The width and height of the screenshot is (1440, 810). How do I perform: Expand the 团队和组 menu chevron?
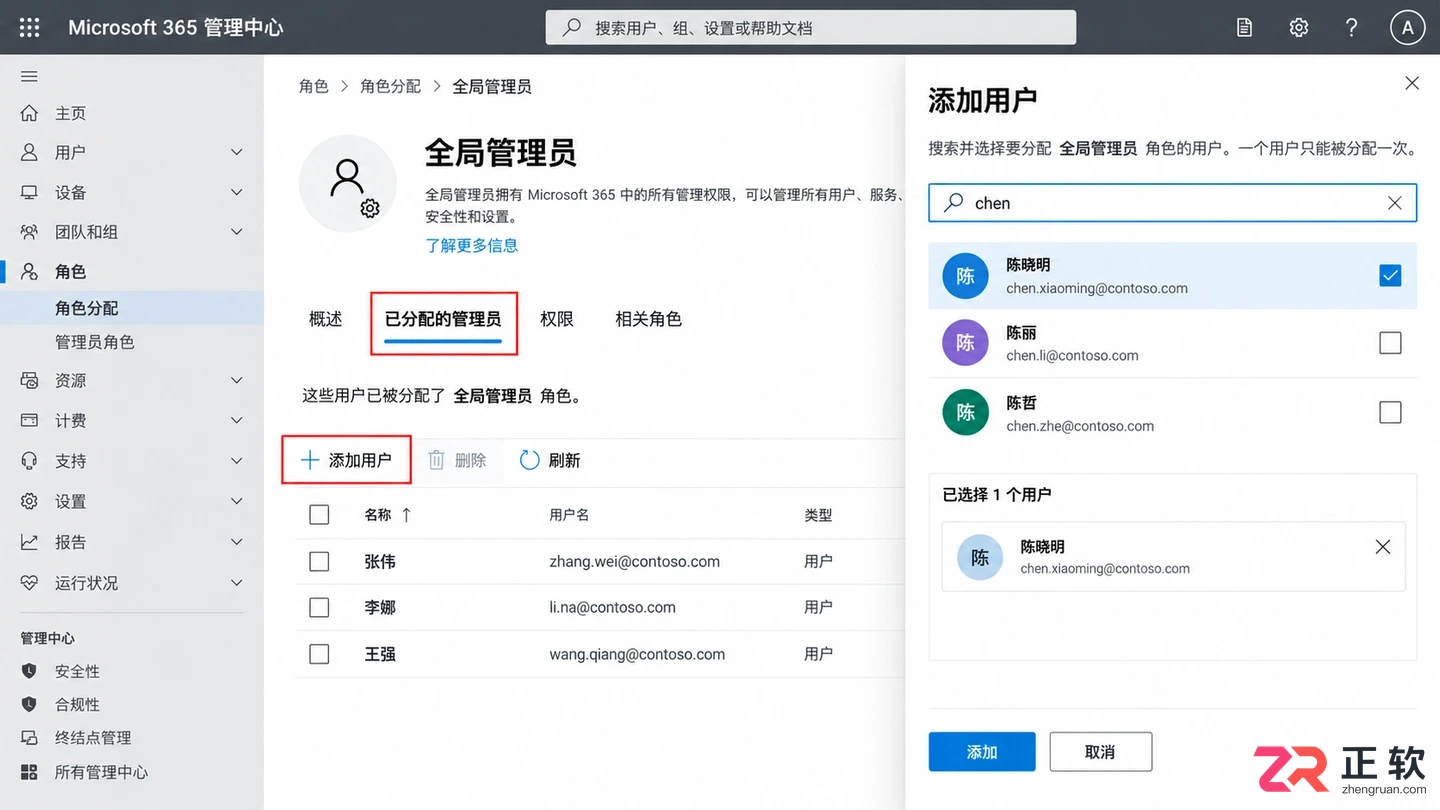pyautogui.click(x=237, y=232)
